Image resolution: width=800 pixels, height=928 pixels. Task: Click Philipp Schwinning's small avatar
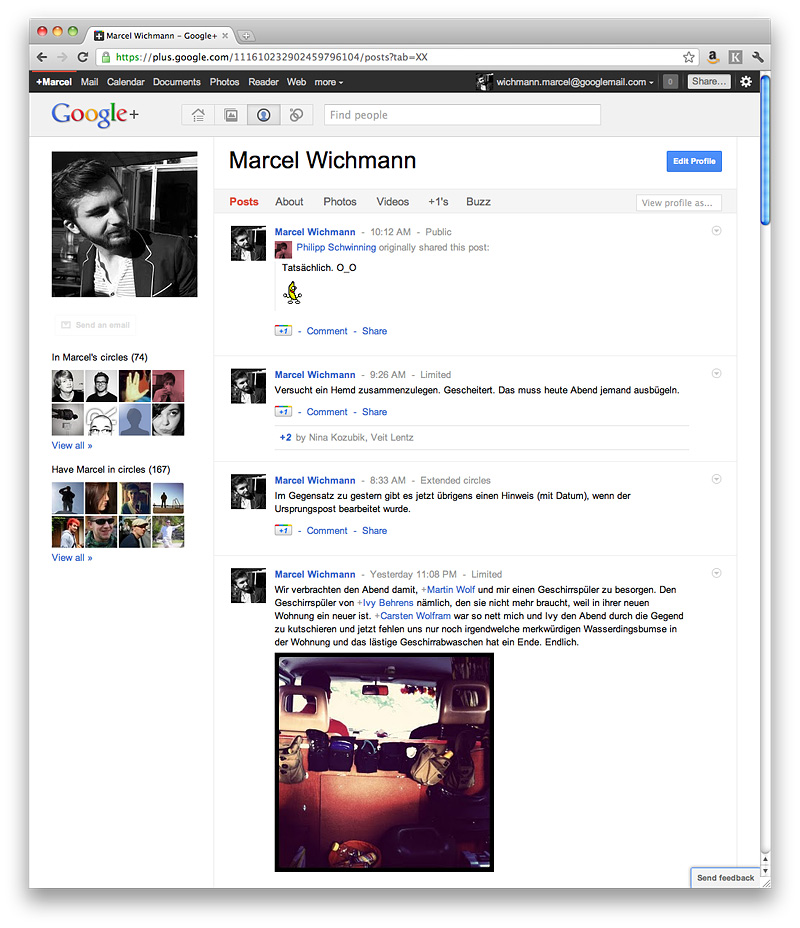283,250
